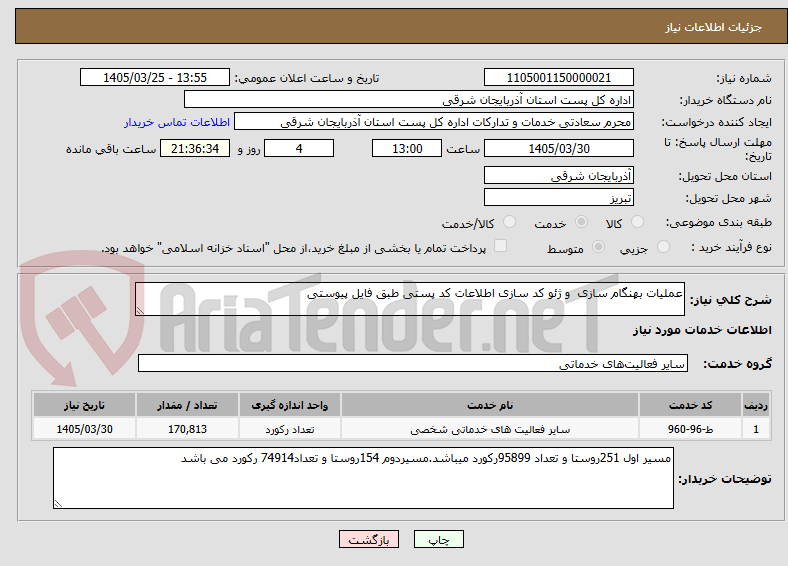788x566 pixels.
Task: Click the توضیحات خریدار label
Action: tap(725, 479)
